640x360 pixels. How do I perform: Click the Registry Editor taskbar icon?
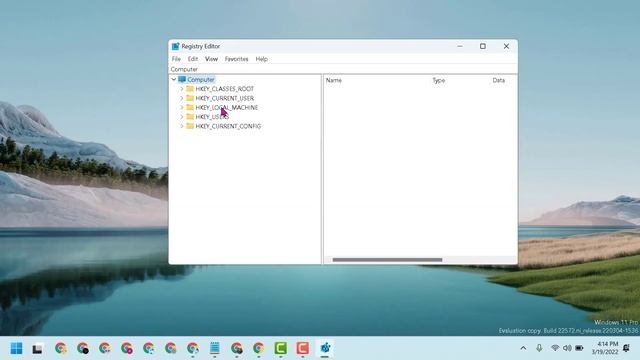[325, 348]
